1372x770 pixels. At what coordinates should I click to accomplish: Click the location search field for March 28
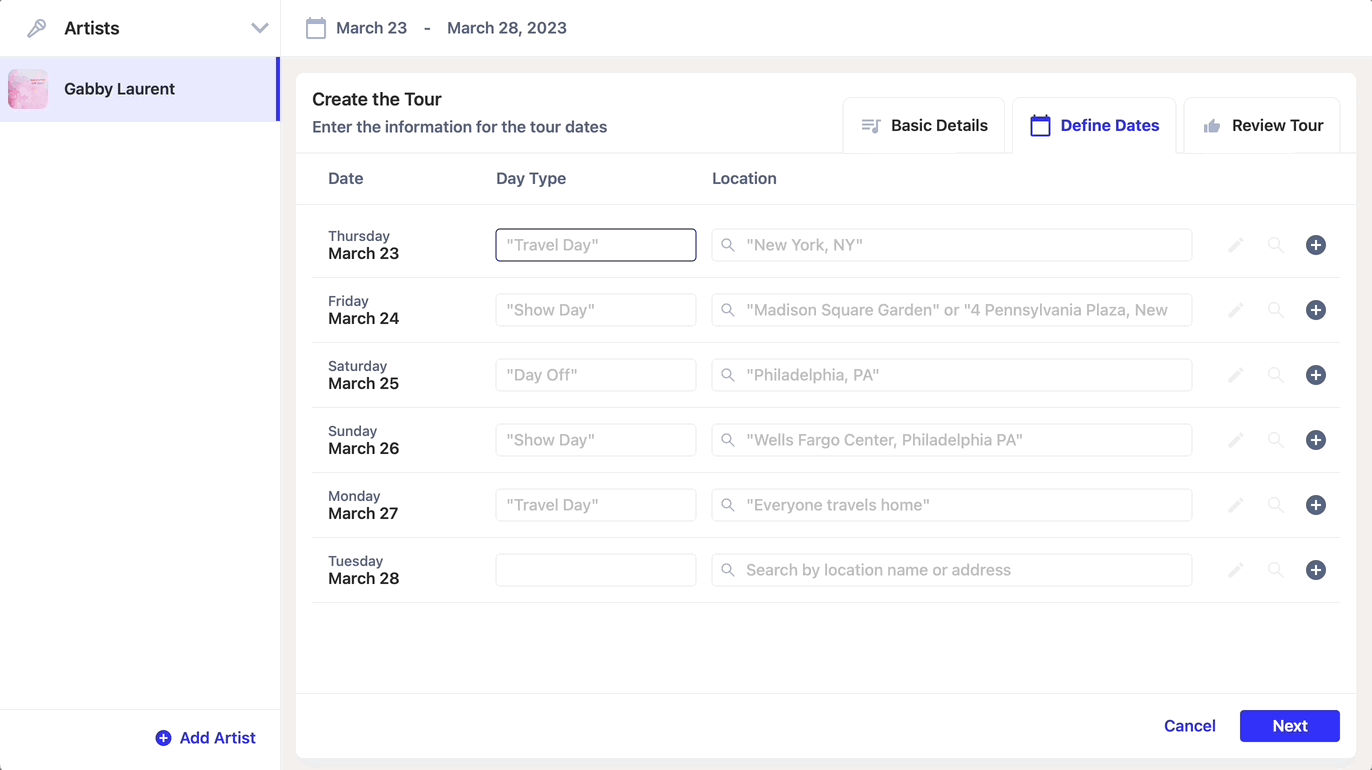pyautogui.click(x=950, y=569)
